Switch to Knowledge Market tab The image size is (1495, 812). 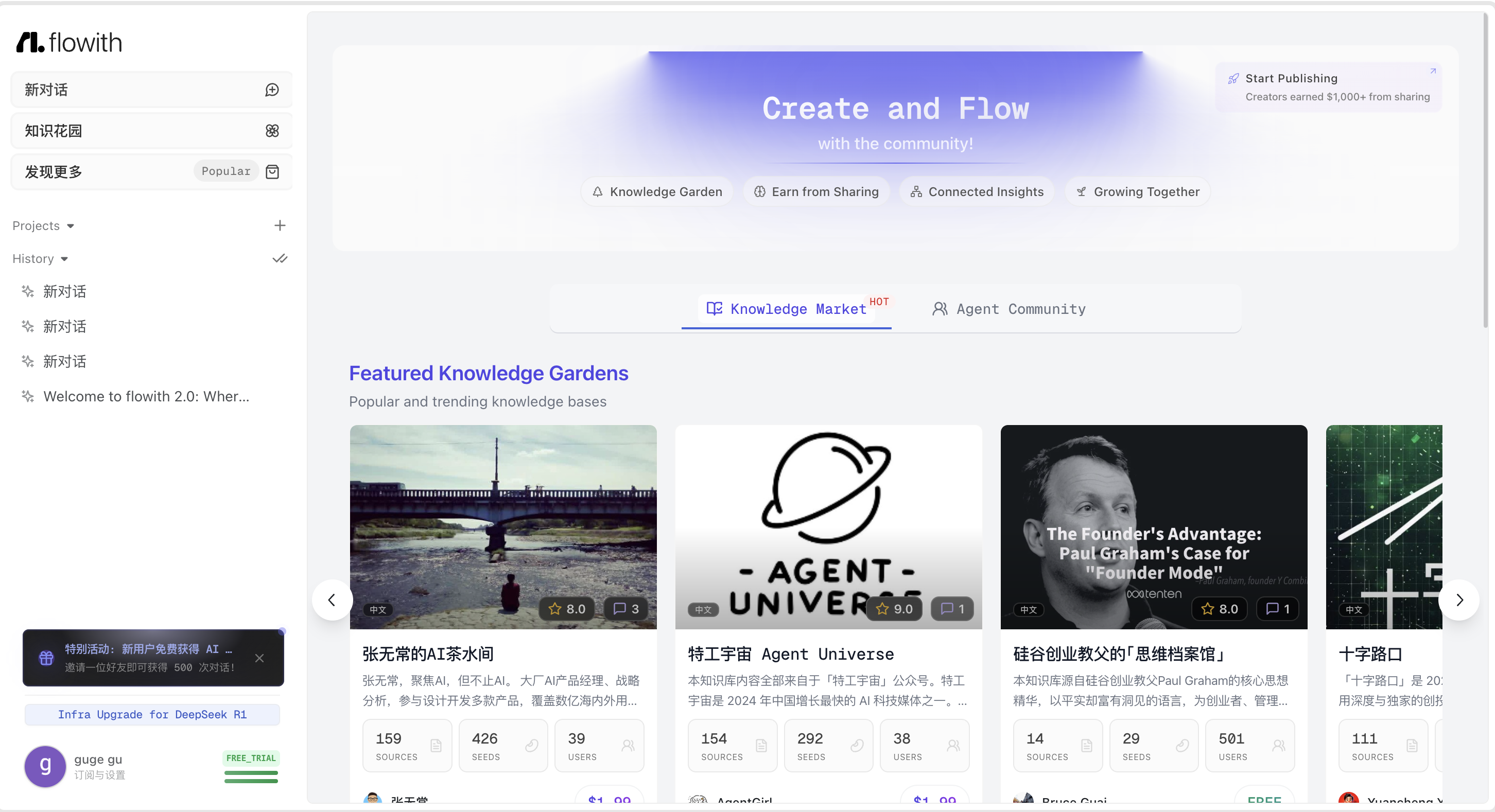click(x=787, y=309)
